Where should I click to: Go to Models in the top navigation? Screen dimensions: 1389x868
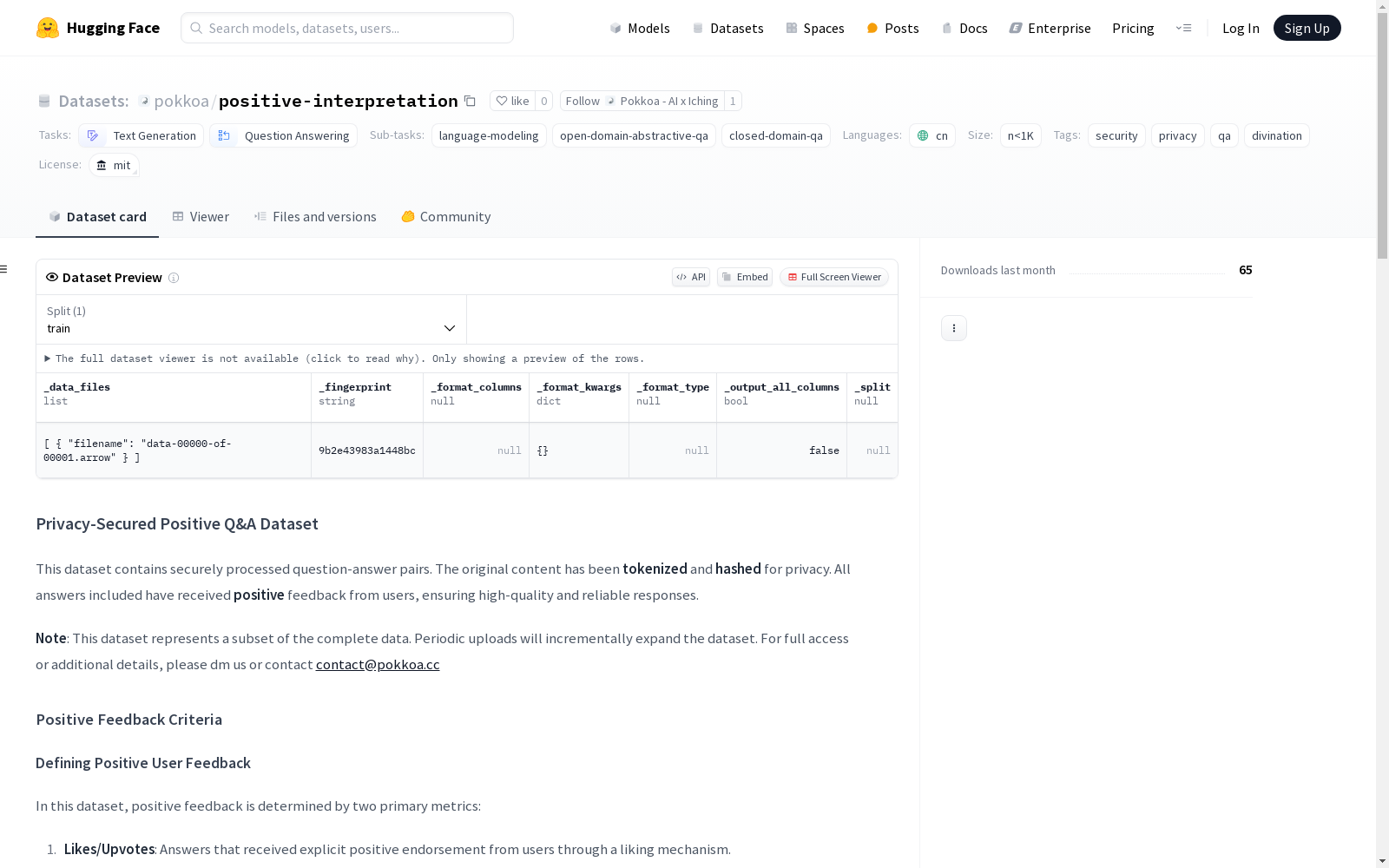click(640, 28)
